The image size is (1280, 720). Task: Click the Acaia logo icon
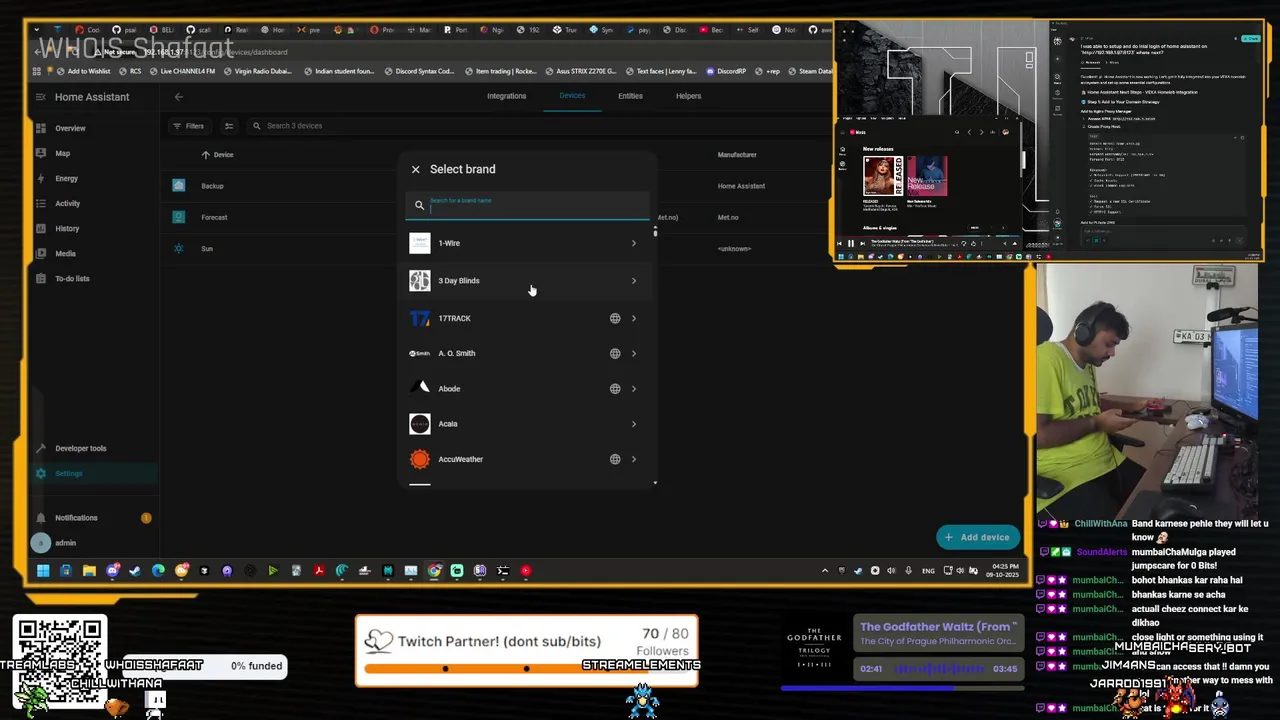(420, 424)
